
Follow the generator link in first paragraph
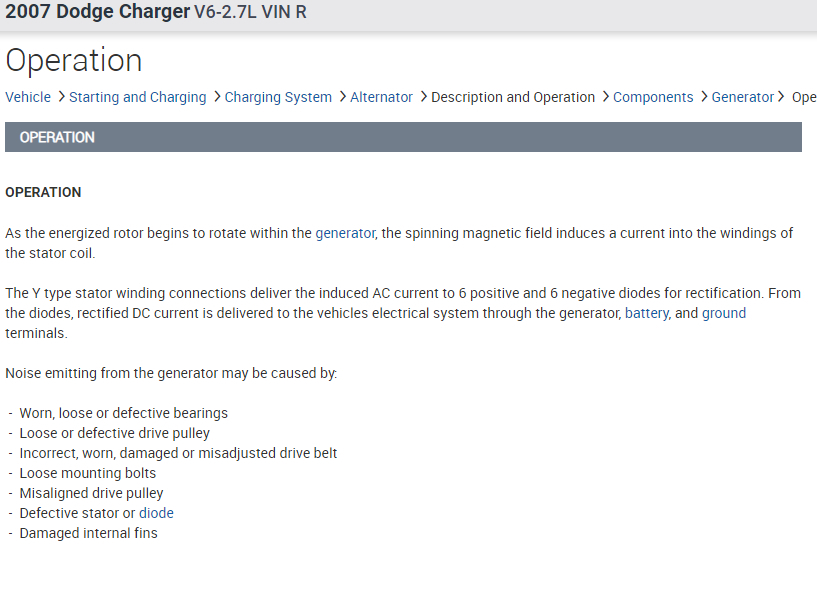coord(345,233)
